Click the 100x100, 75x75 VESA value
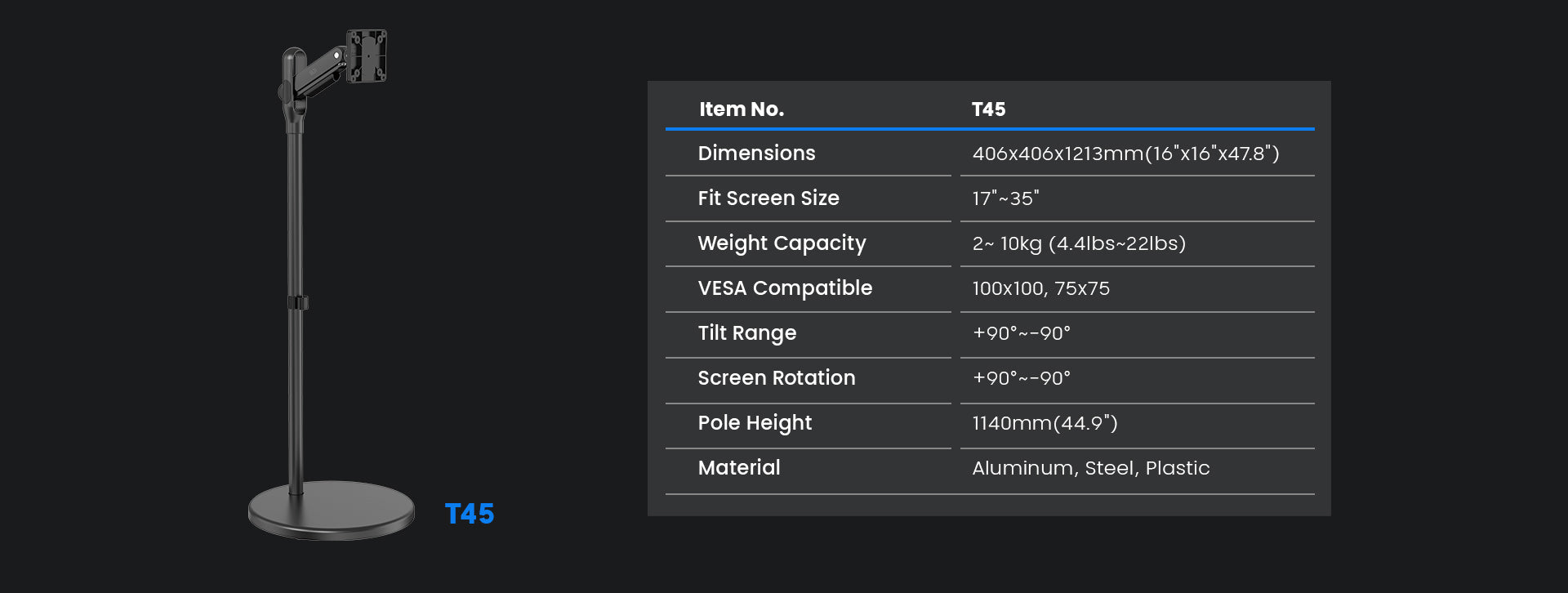 point(1040,288)
